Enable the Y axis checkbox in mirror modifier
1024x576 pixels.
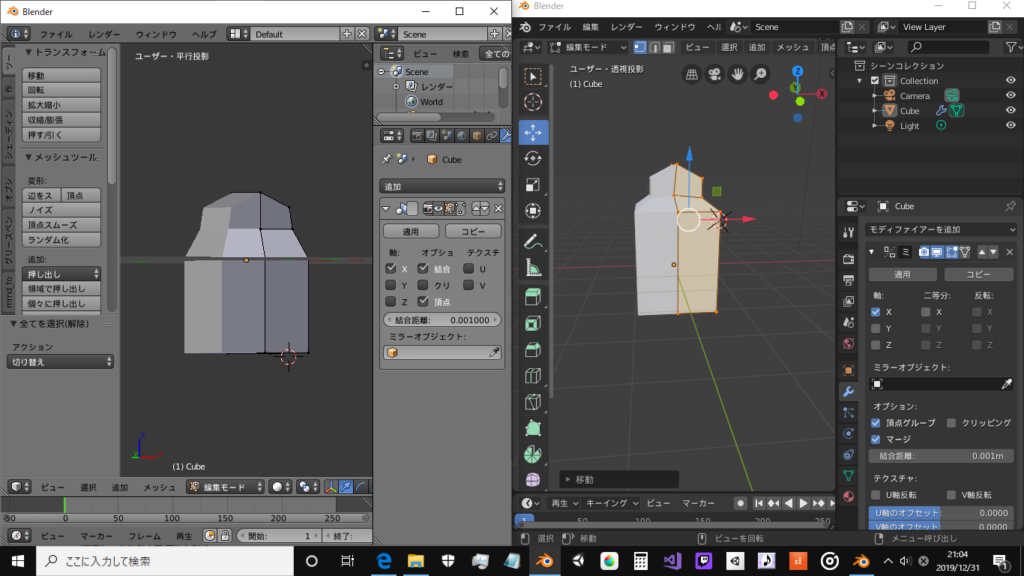click(876, 328)
